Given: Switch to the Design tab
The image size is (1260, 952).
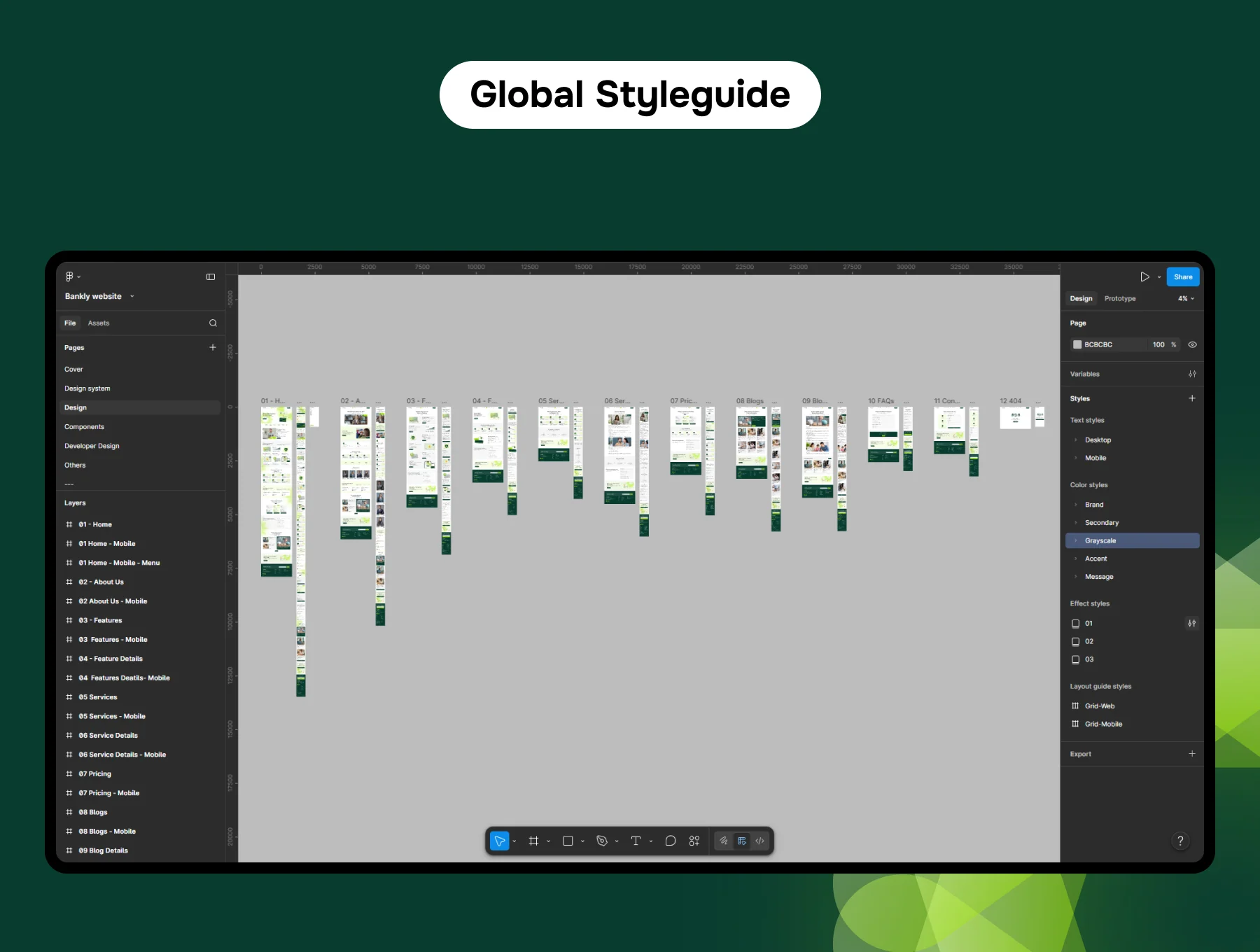Looking at the screenshot, I should pyautogui.click(x=1081, y=298).
